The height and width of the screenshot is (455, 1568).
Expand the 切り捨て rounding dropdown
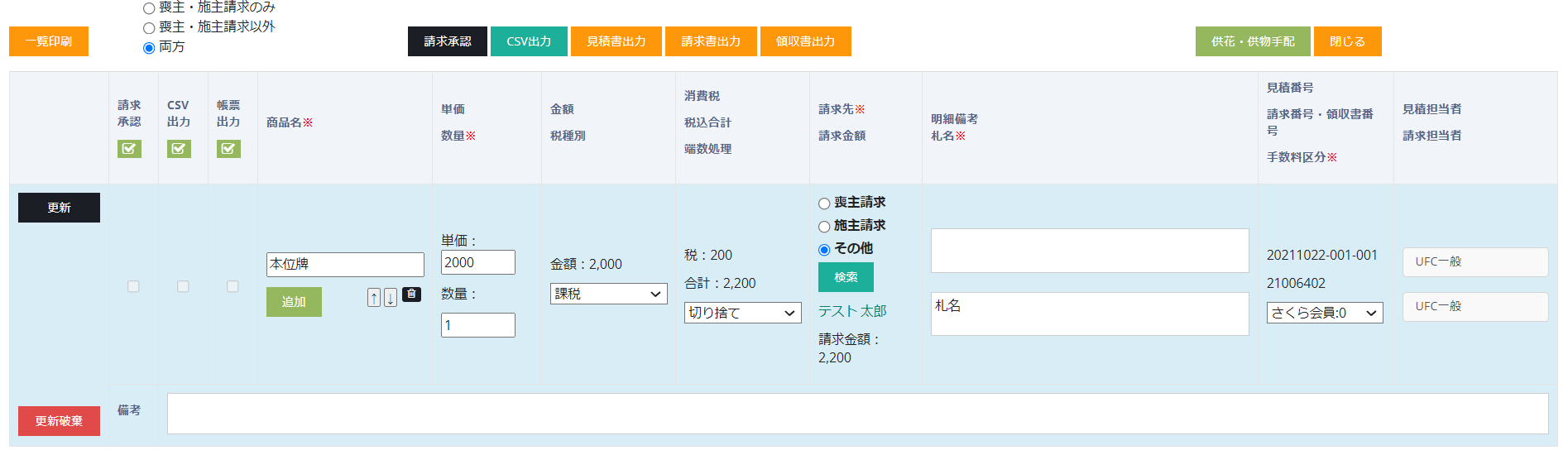tap(742, 313)
